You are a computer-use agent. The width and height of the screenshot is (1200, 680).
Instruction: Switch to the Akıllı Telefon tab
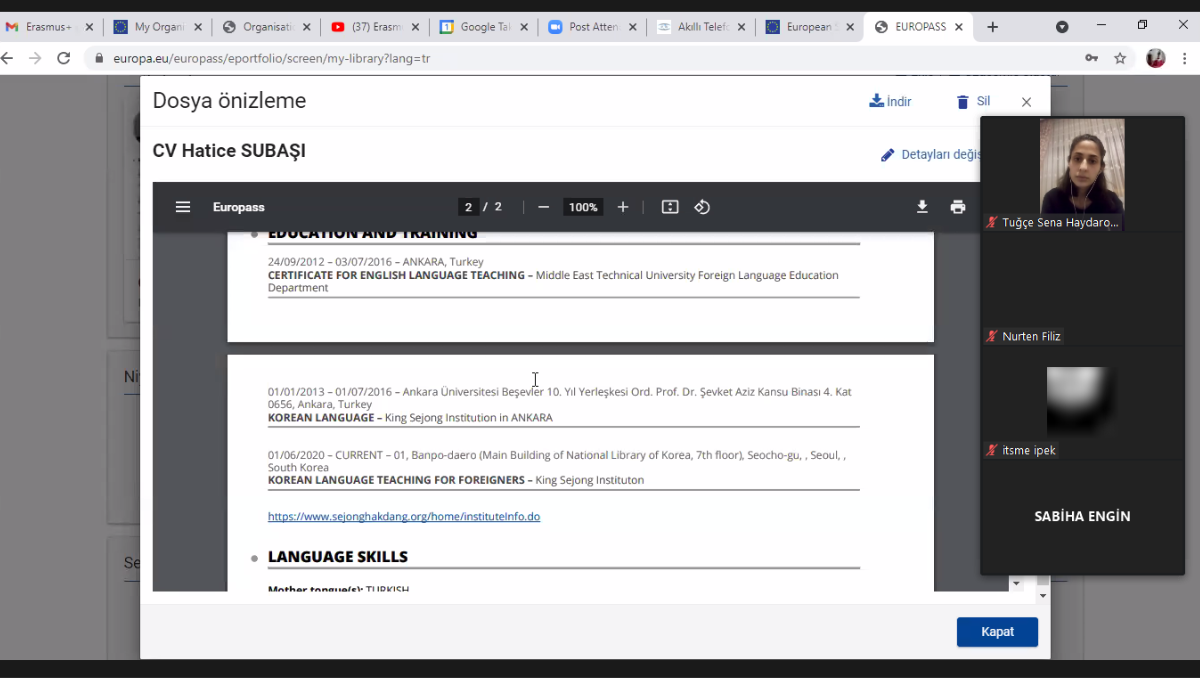pos(699,27)
